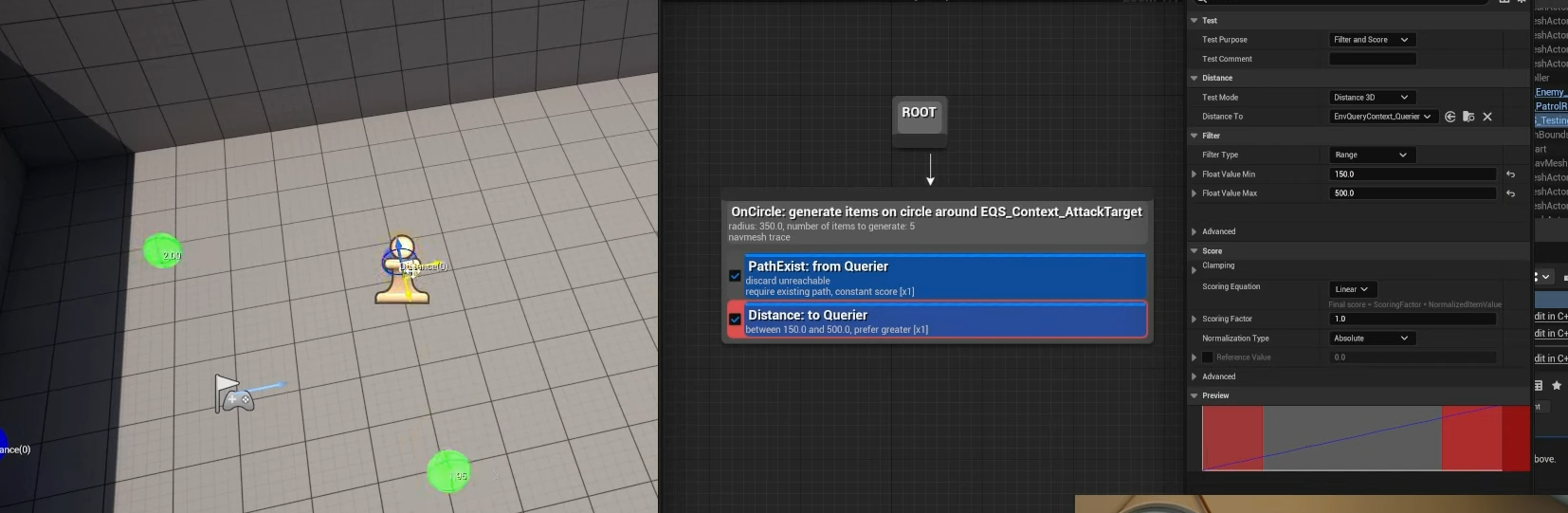Expand the Clamping property
The height and width of the screenshot is (513, 1568).
[x=1194, y=270]
